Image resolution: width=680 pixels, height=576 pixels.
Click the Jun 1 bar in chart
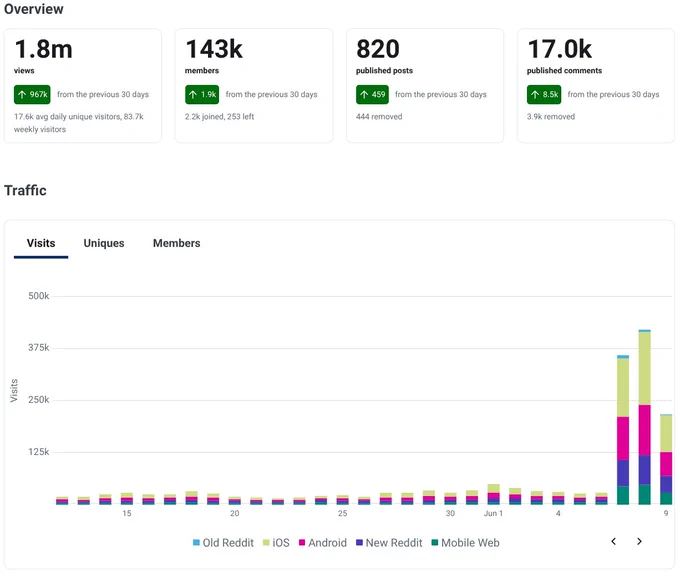coord(494,494)
